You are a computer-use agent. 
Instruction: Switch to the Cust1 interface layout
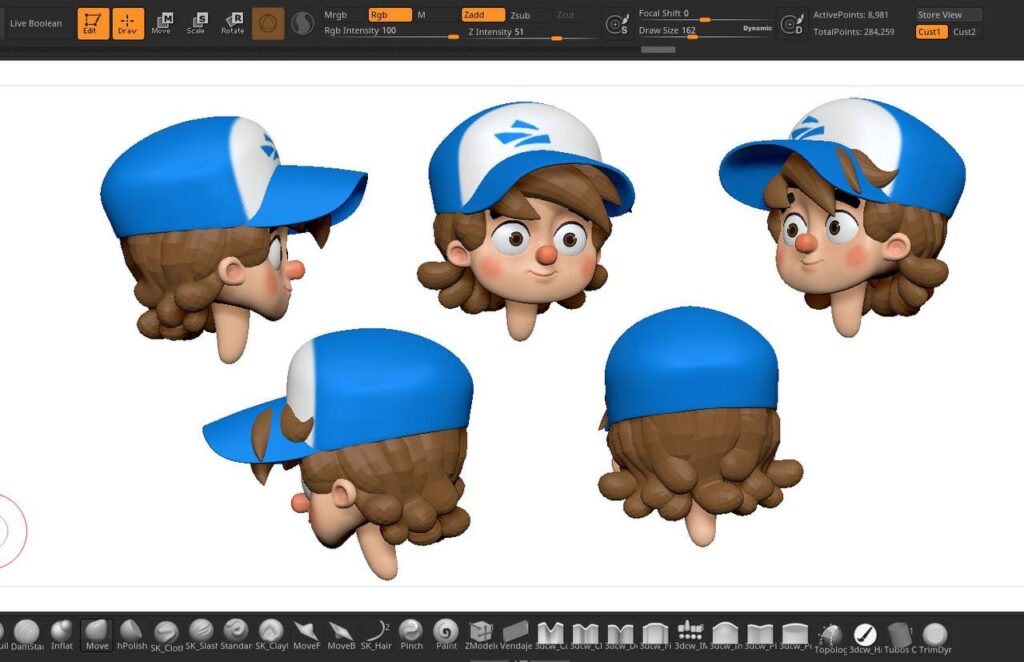pyautogui.click(x=931, y=32)
